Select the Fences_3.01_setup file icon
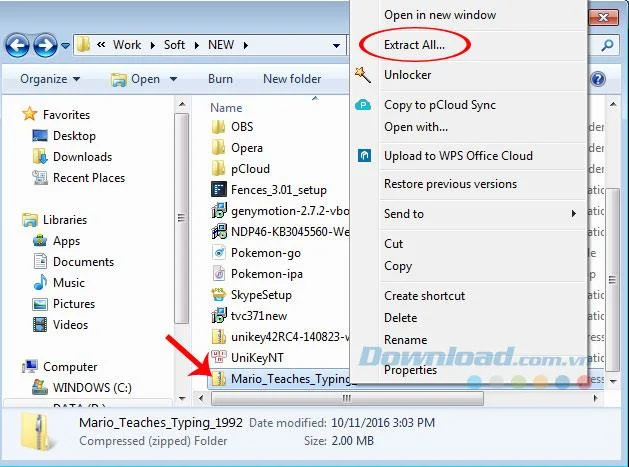The width and height of the screenshot is (629, 467). coord(219,189)
